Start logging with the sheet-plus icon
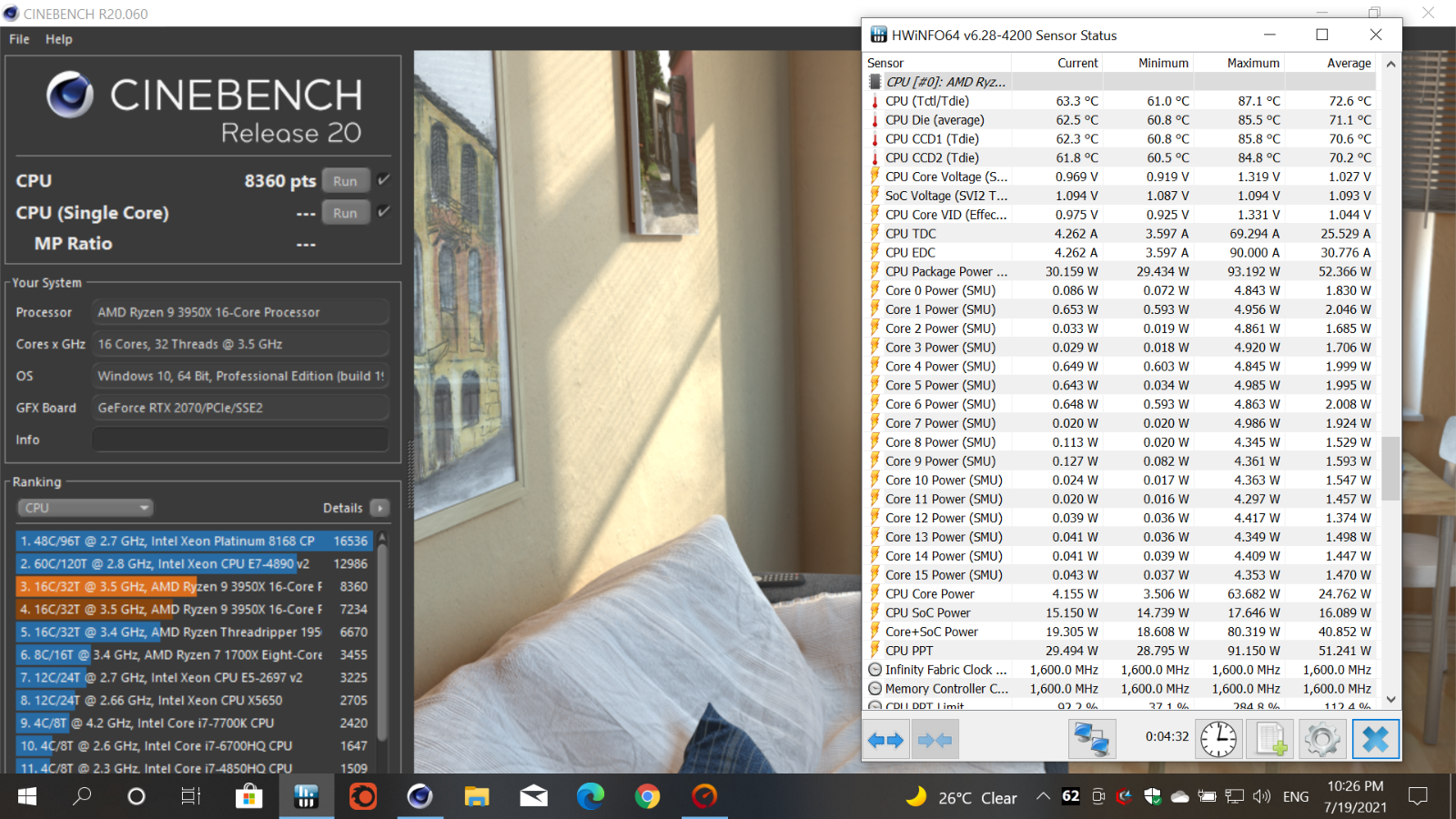The height and width of the screenshot is (819, 1456). point(1270,740)
